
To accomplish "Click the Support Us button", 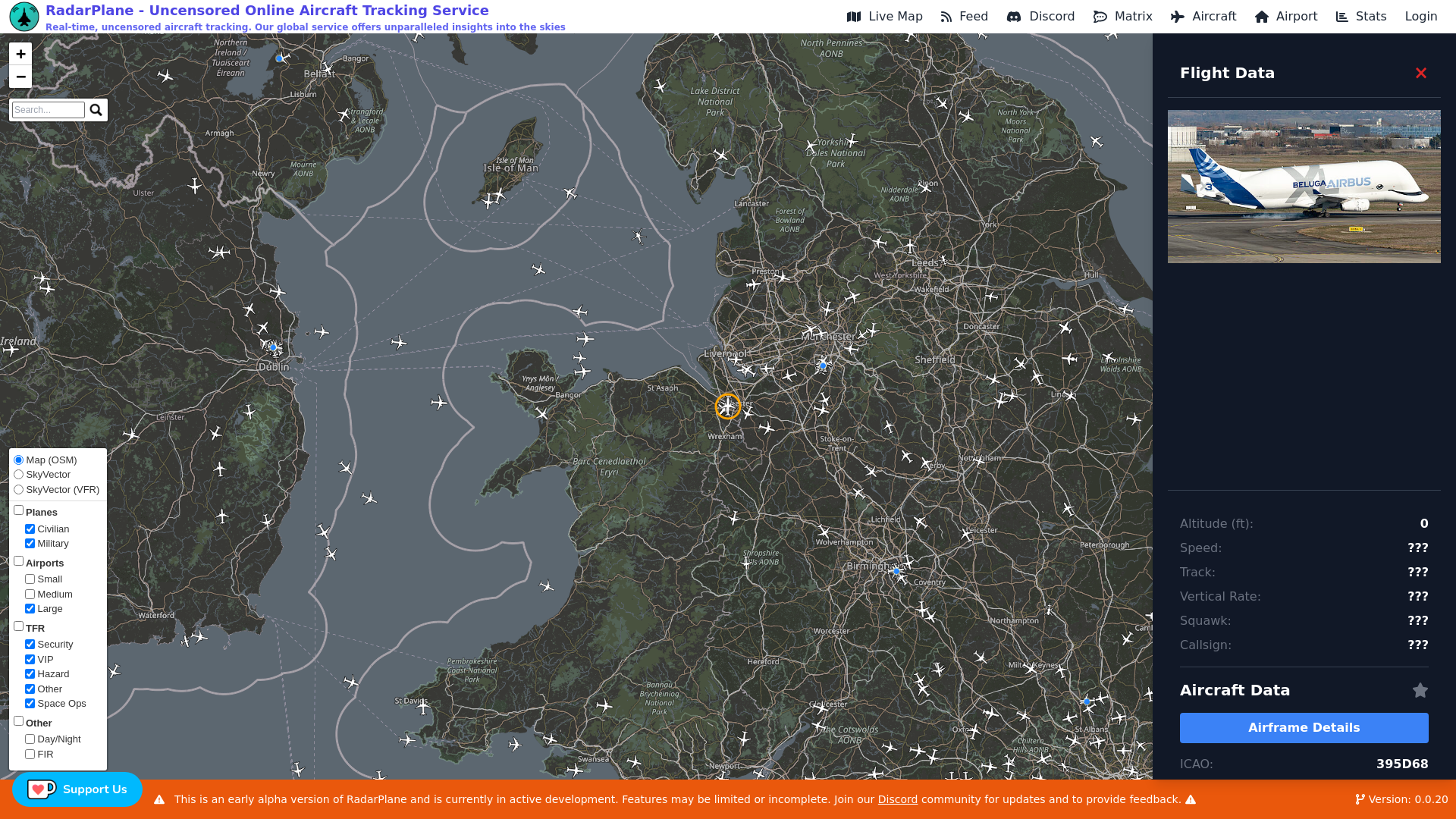I will click(77, 789).
